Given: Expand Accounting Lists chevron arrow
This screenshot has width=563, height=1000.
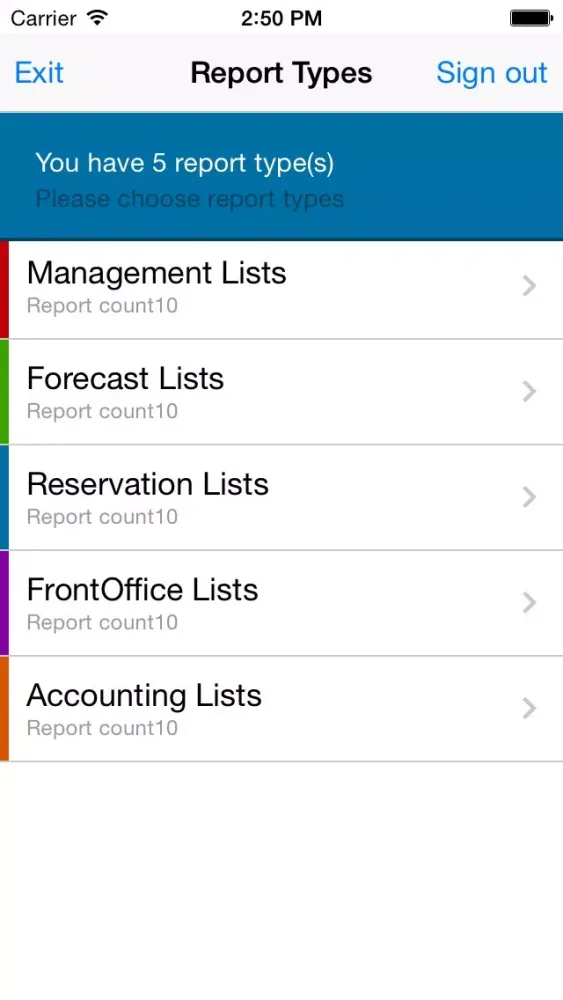Looking at the screenshot, I should (x=529, y=709).
